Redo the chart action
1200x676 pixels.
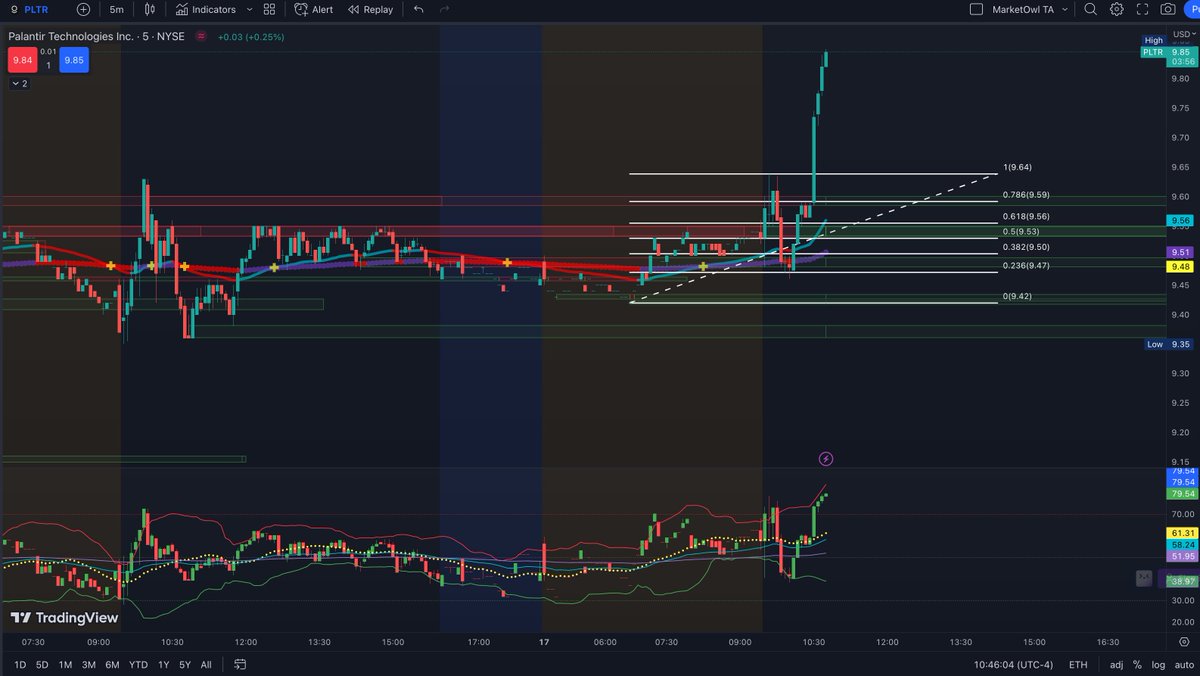446,9
